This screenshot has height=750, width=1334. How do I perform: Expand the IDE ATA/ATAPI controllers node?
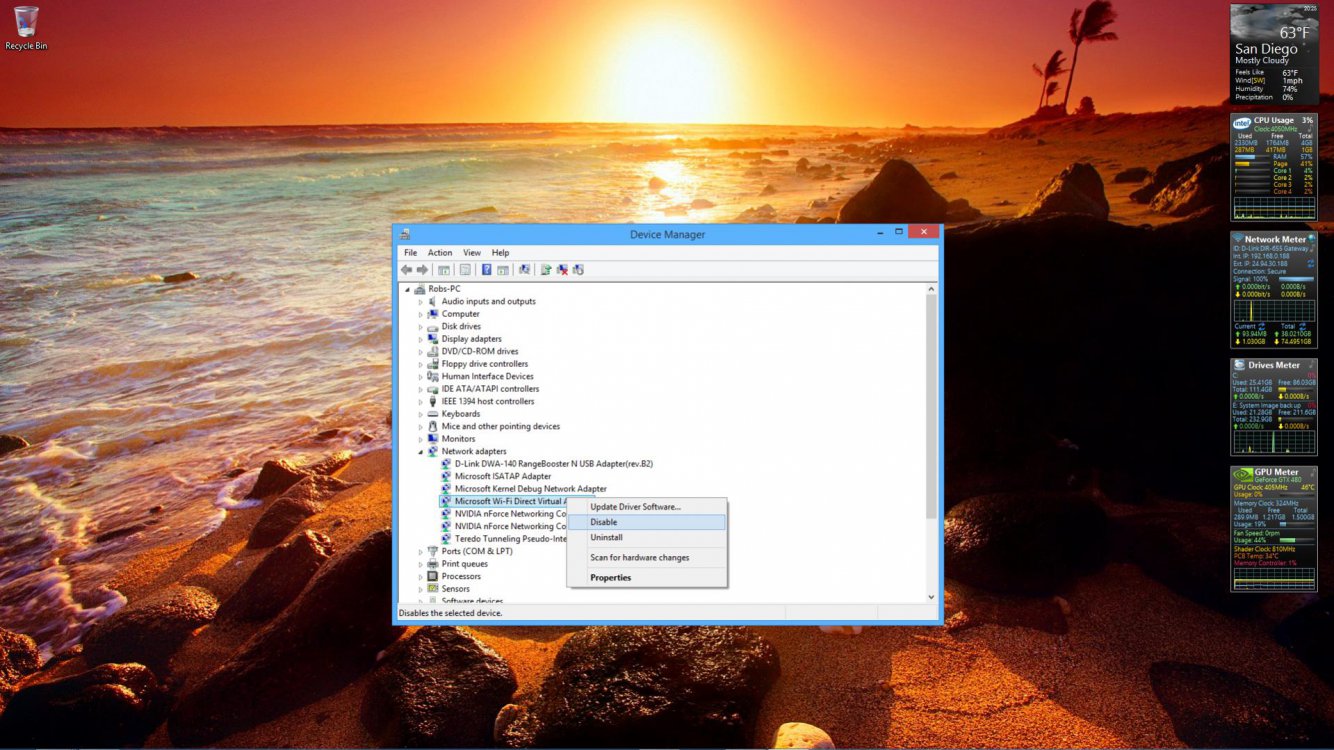pyautogui.click(x=421, y=389)
